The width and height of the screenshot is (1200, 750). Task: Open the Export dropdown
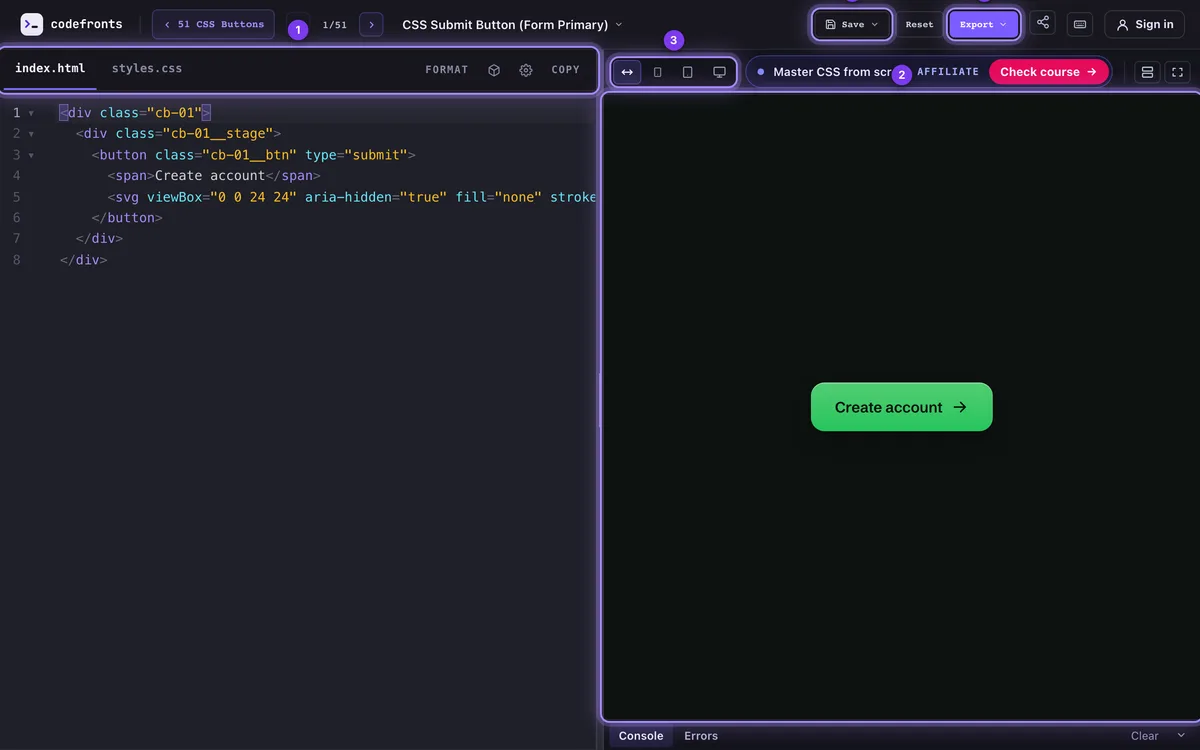[984, 24]
